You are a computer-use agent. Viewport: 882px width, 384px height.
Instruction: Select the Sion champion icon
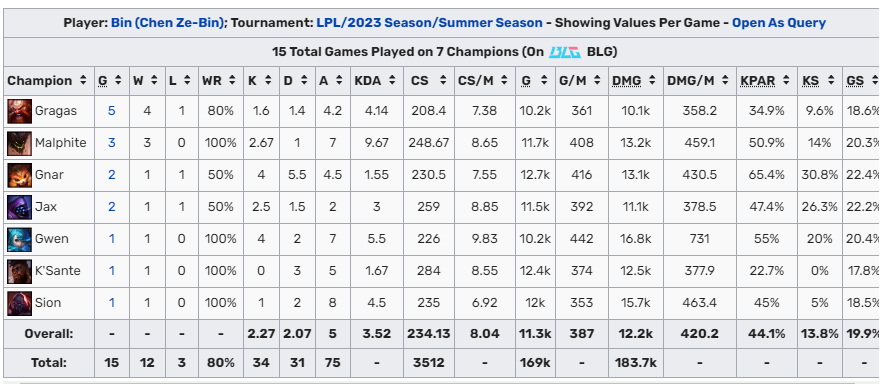tap(19, 303)
